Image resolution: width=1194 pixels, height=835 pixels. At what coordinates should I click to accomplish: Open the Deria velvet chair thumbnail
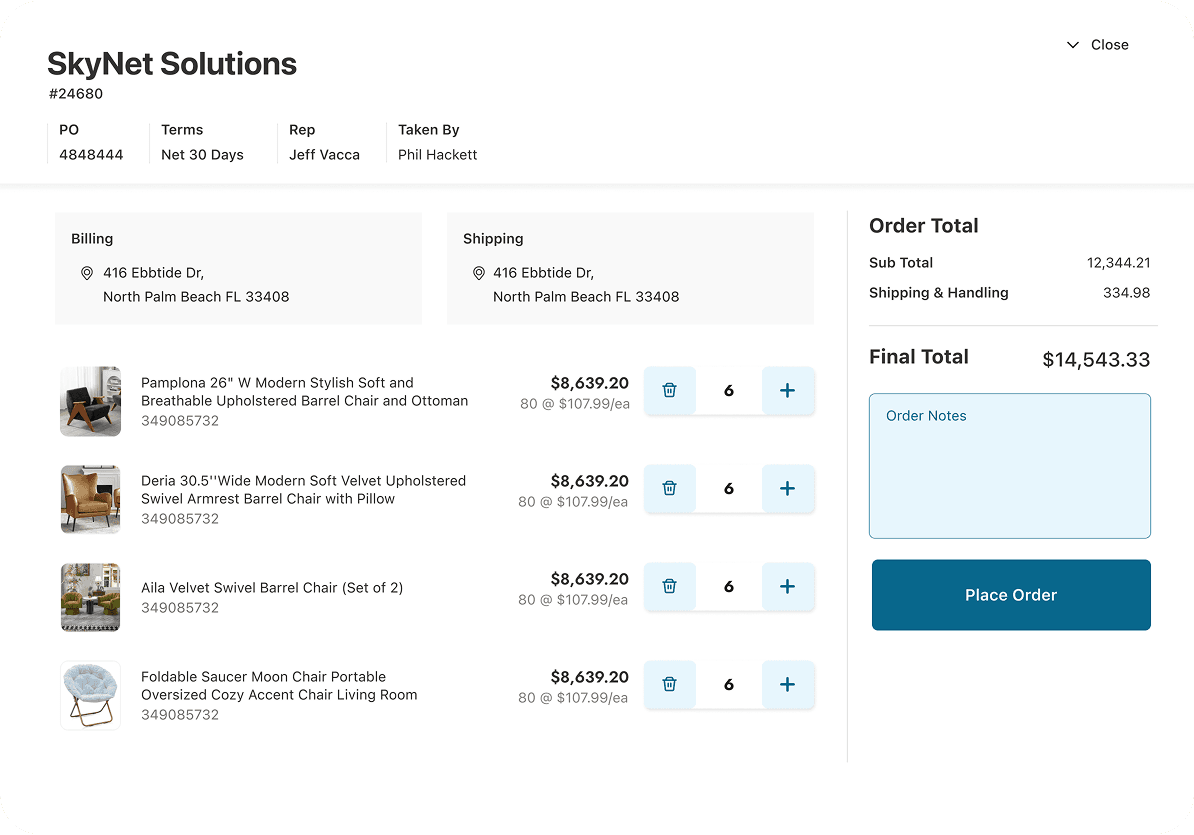[91, 499]
